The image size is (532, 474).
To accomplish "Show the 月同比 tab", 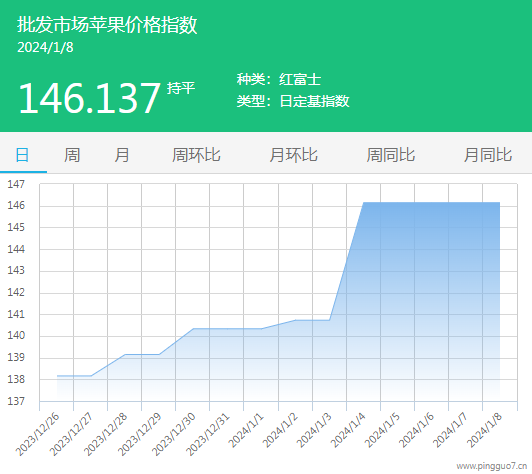I will coord(488,155).
